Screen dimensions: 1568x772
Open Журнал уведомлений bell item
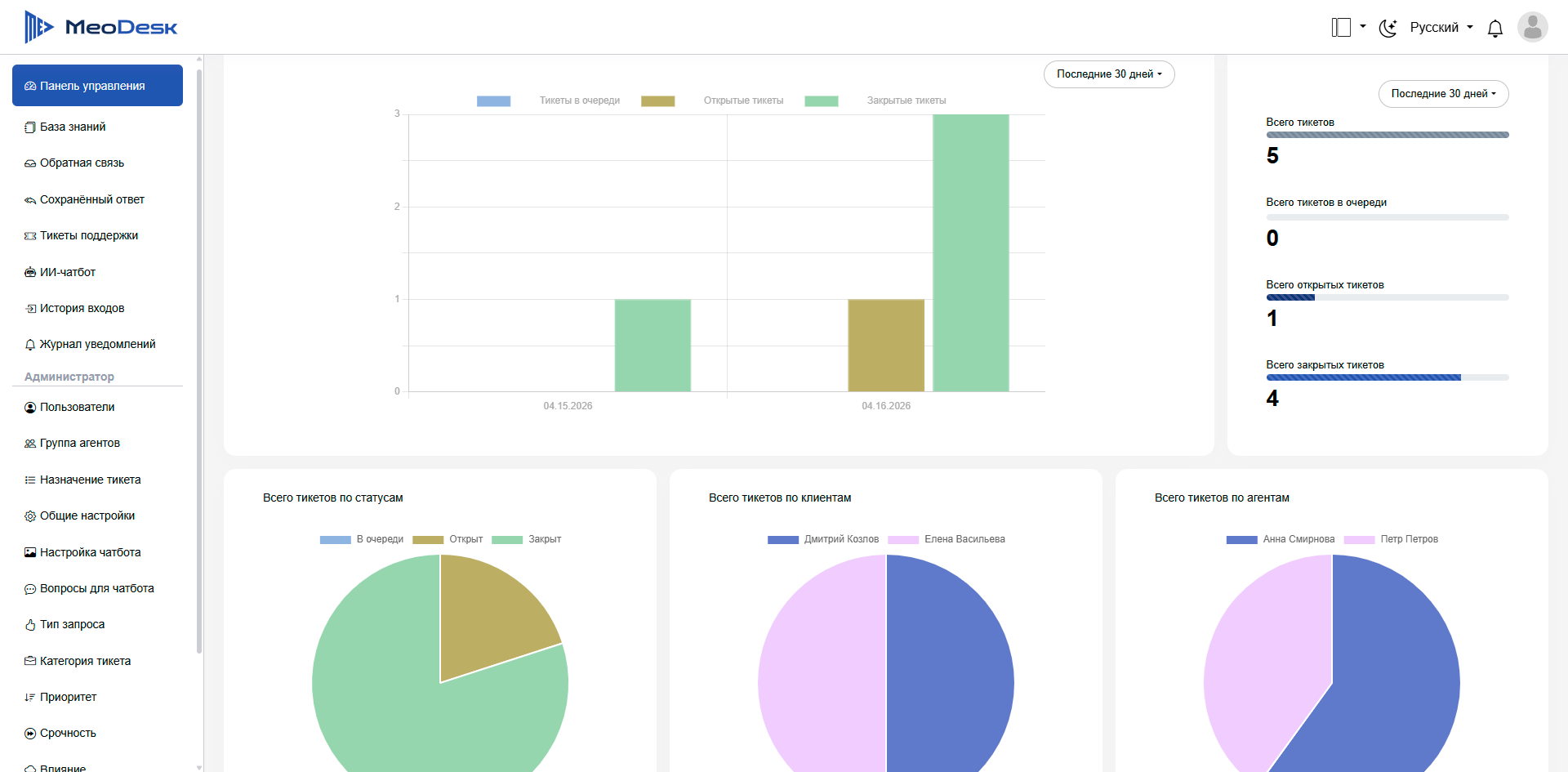pos(97,344)
